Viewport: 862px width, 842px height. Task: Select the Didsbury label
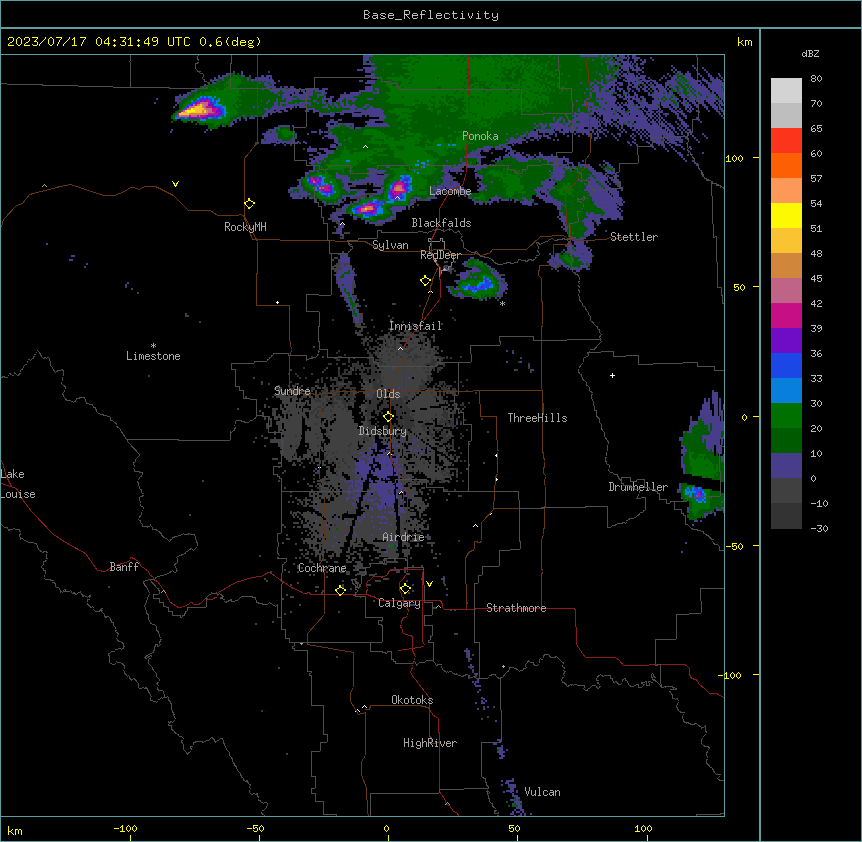(383, 431)
